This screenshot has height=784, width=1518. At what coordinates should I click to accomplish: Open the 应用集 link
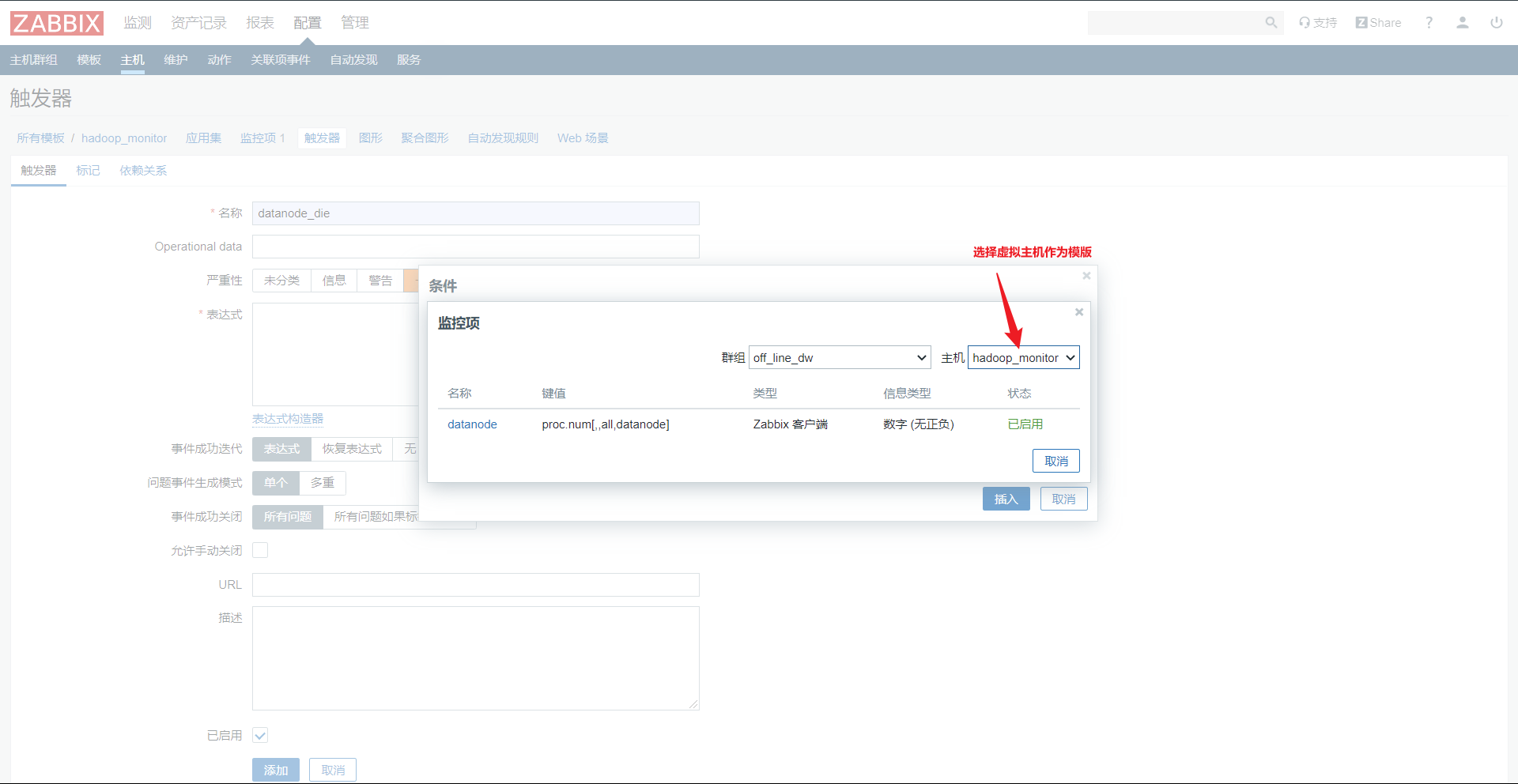204,138
